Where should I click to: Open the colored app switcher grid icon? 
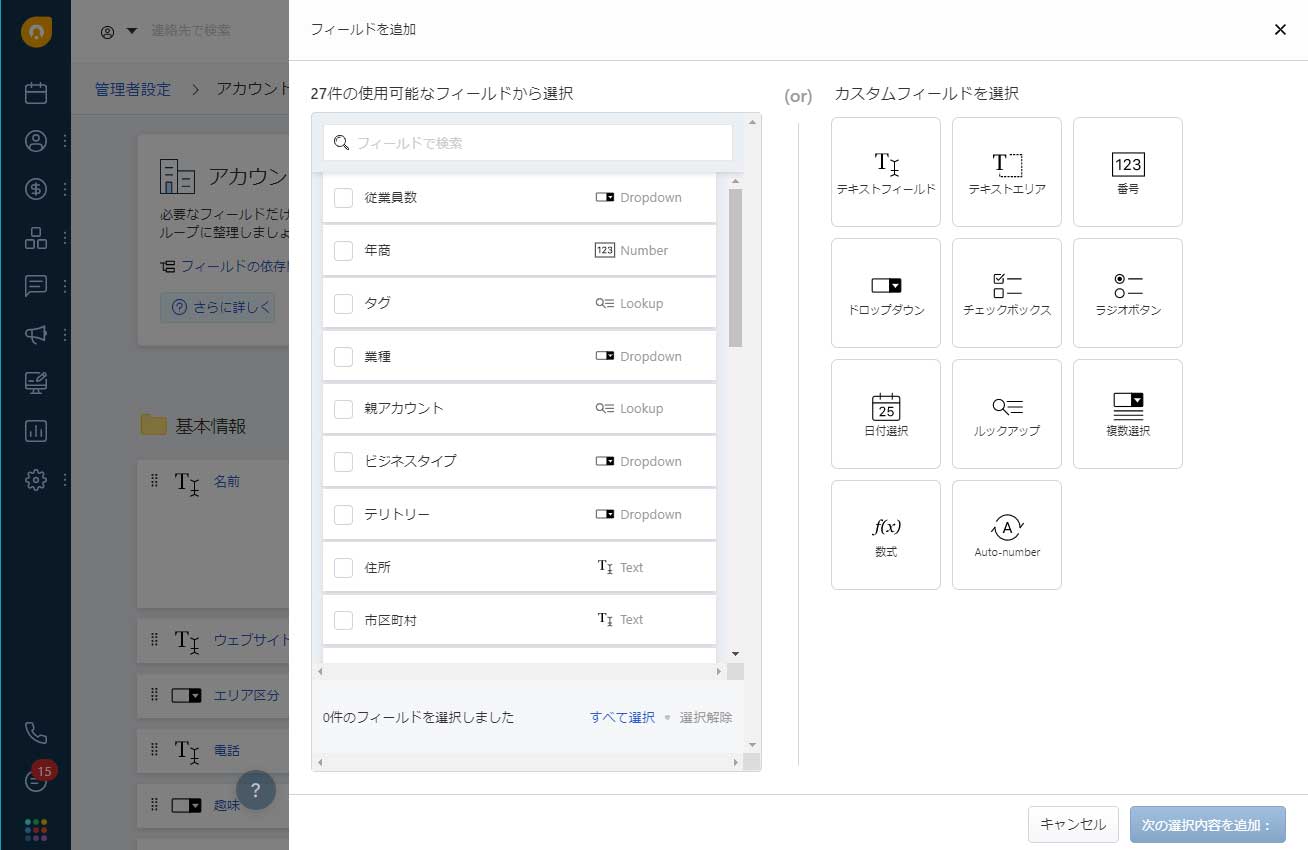(36, 830)
